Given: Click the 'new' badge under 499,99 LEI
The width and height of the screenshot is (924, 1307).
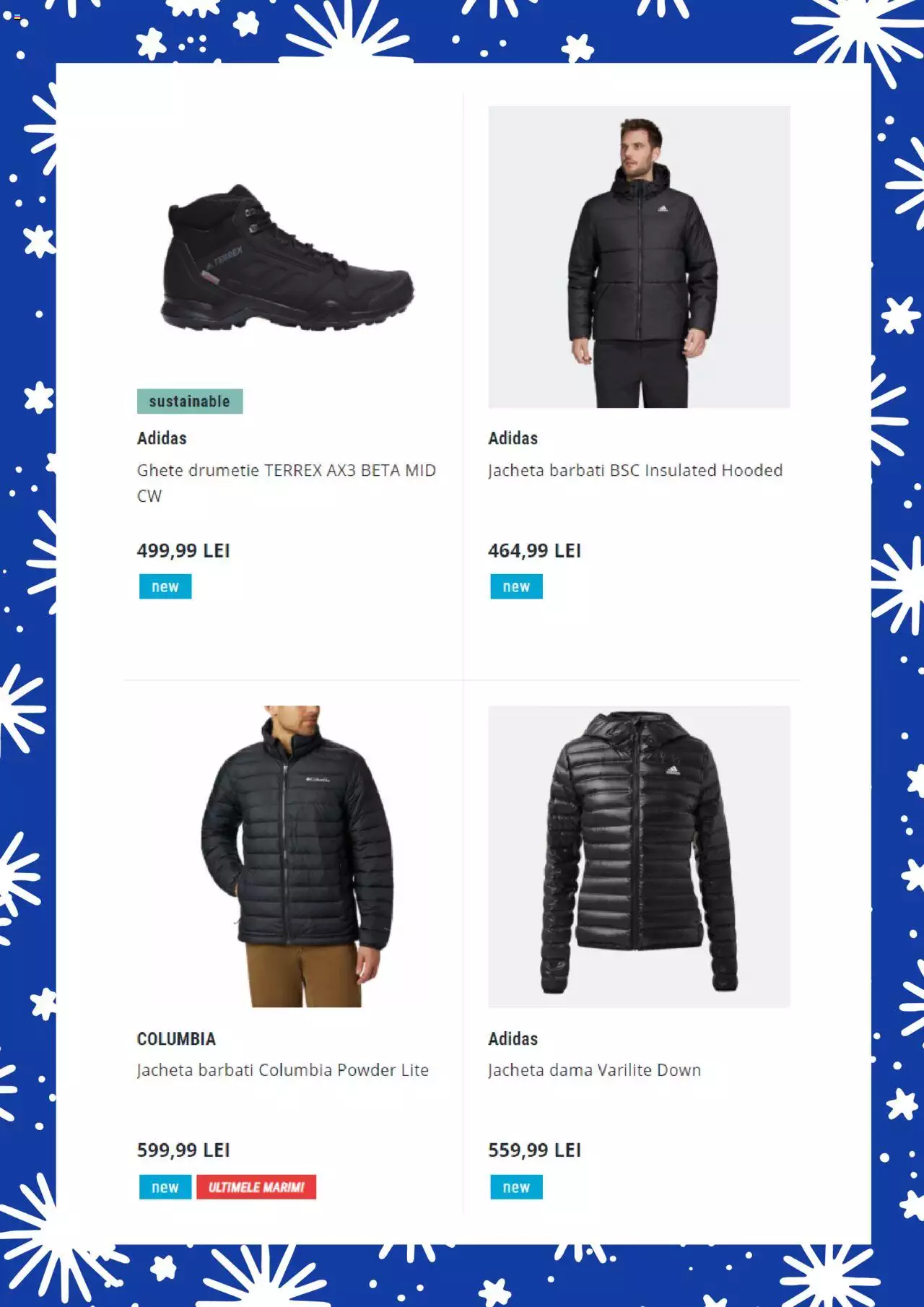Looking at the screenshot, I should point(165,586).
